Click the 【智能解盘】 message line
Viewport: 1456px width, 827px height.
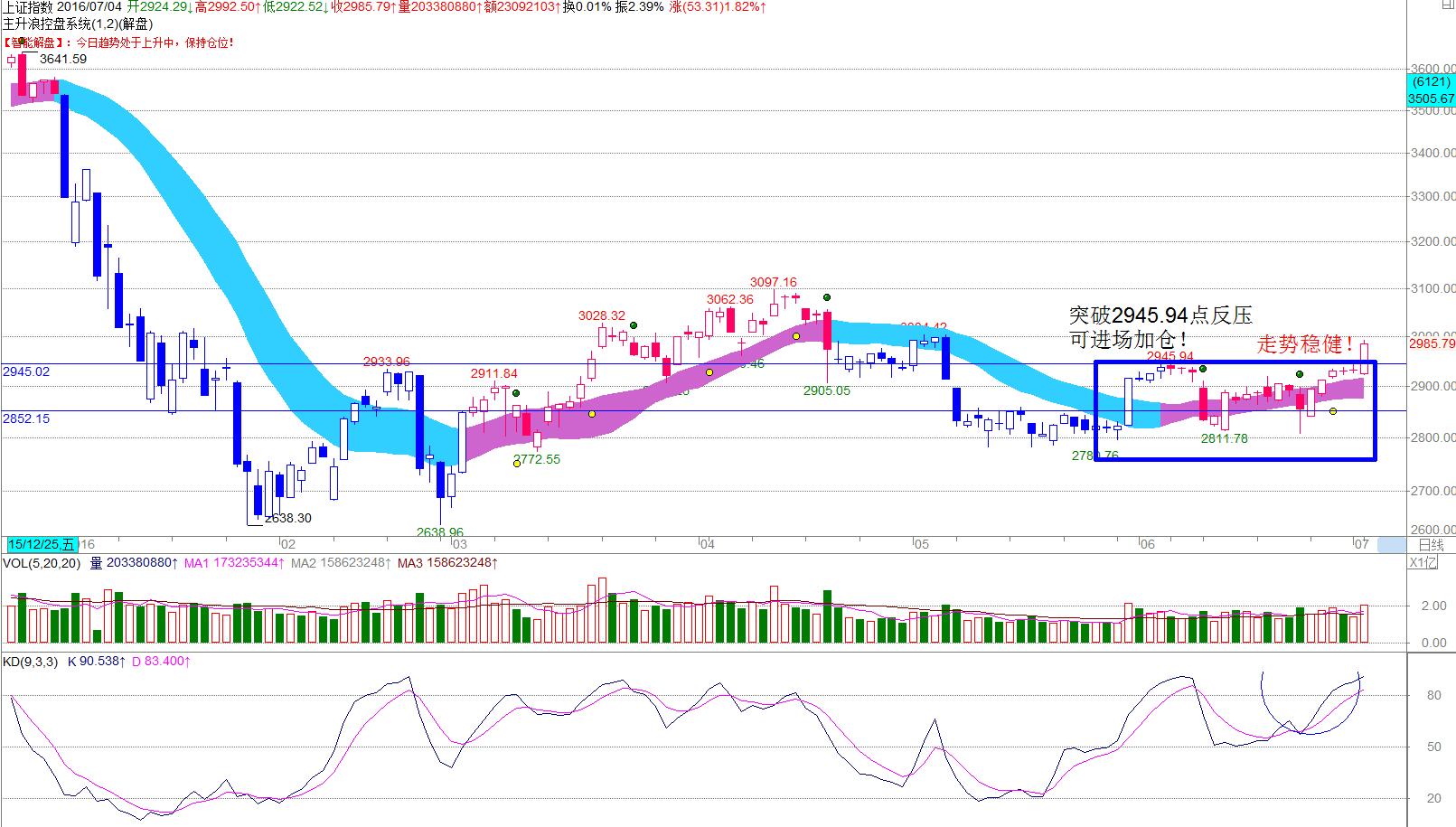click(x=118, y=42)
